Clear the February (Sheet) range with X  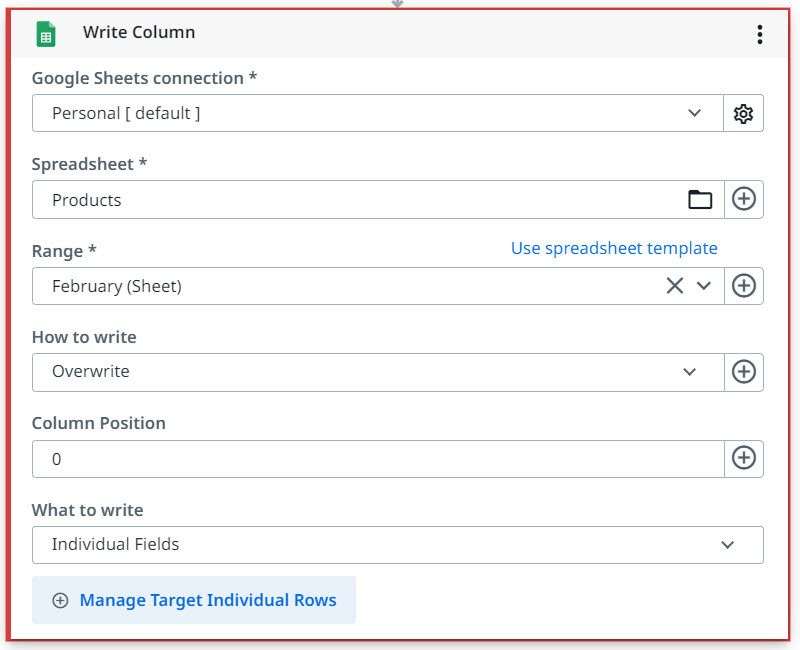[x=675, y=286]
